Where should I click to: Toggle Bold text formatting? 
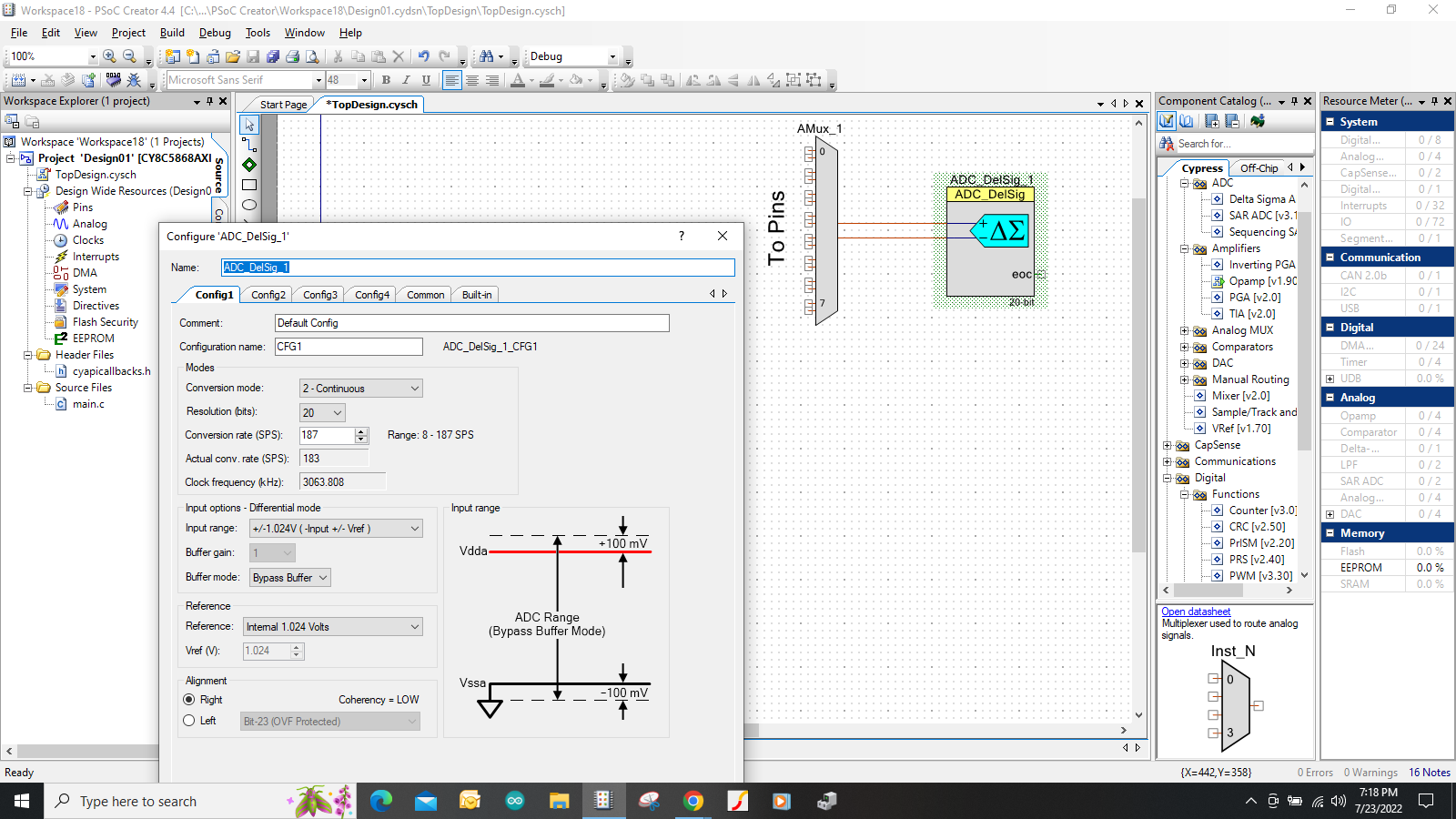click(386, 80)
